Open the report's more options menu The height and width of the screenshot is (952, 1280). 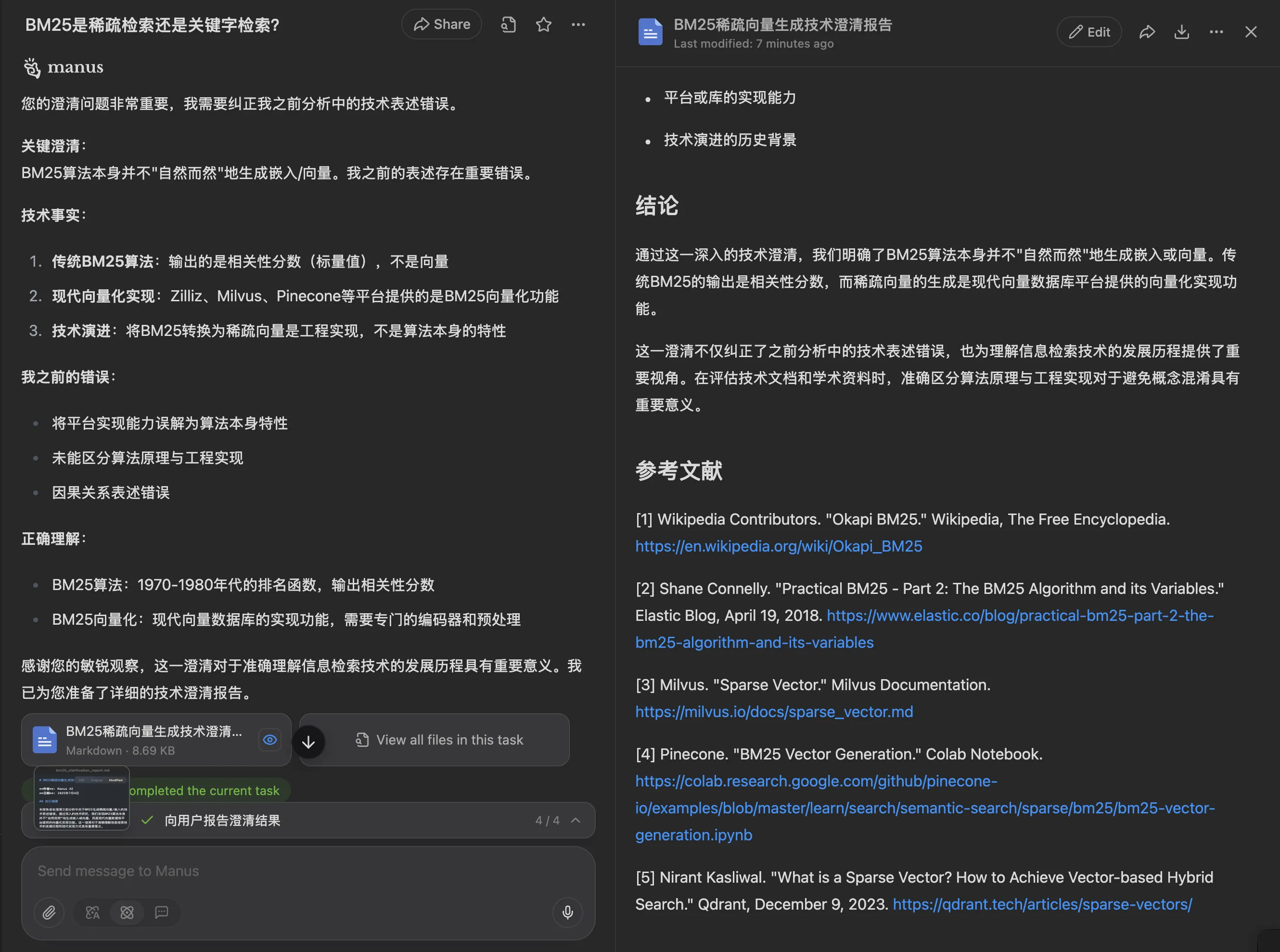click(x=1216, y=32)
